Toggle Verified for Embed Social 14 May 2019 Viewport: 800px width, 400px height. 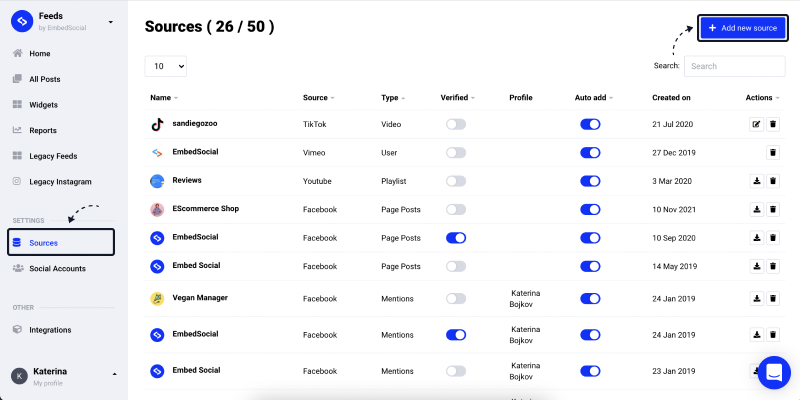[456, 266]
